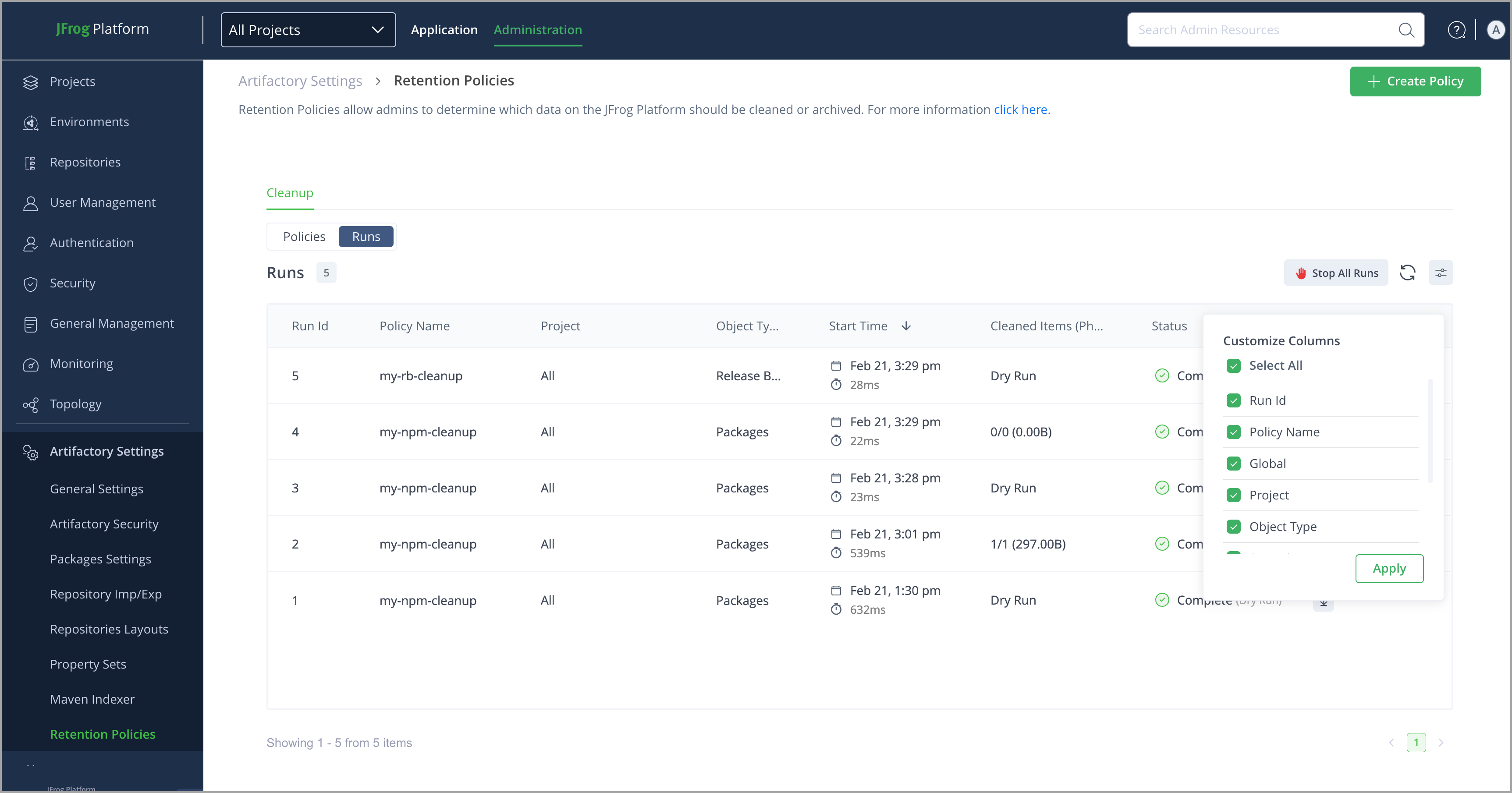Image resolution: width=1512 pixels, height=793 pixels.
Task: Click the Create Policy button
Action: click(x=1415, y=81)
